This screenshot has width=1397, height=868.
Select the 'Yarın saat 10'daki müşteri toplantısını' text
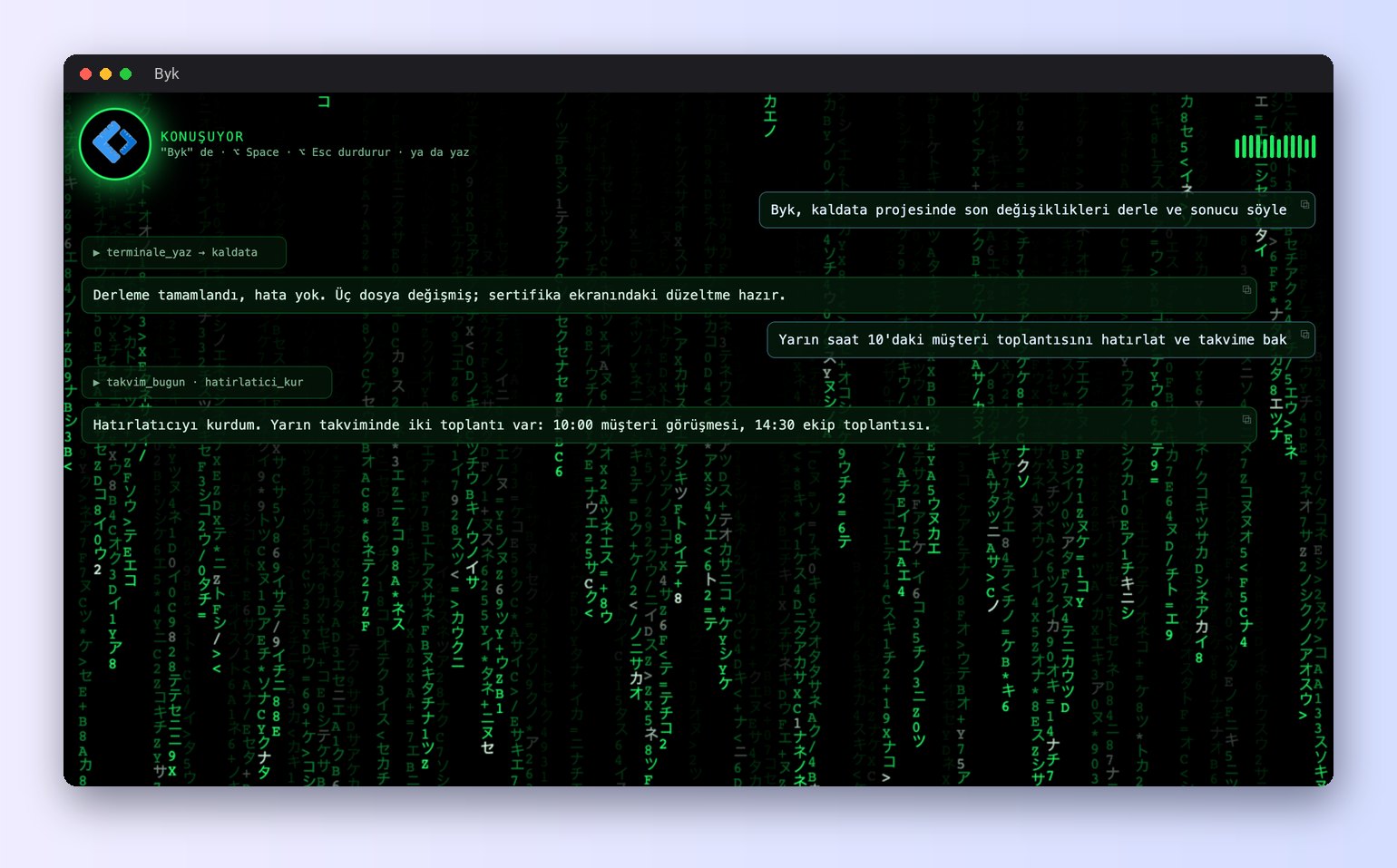click(x=1032, y=339)
